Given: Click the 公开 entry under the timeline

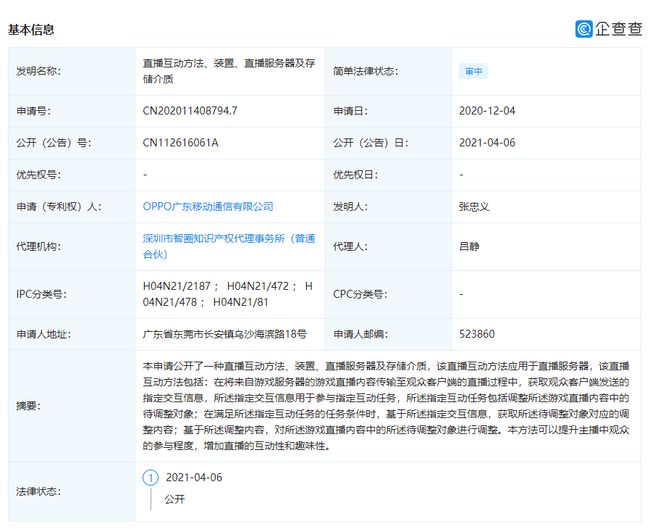Looking at the screenshot, I should click(x=175, y=498).
